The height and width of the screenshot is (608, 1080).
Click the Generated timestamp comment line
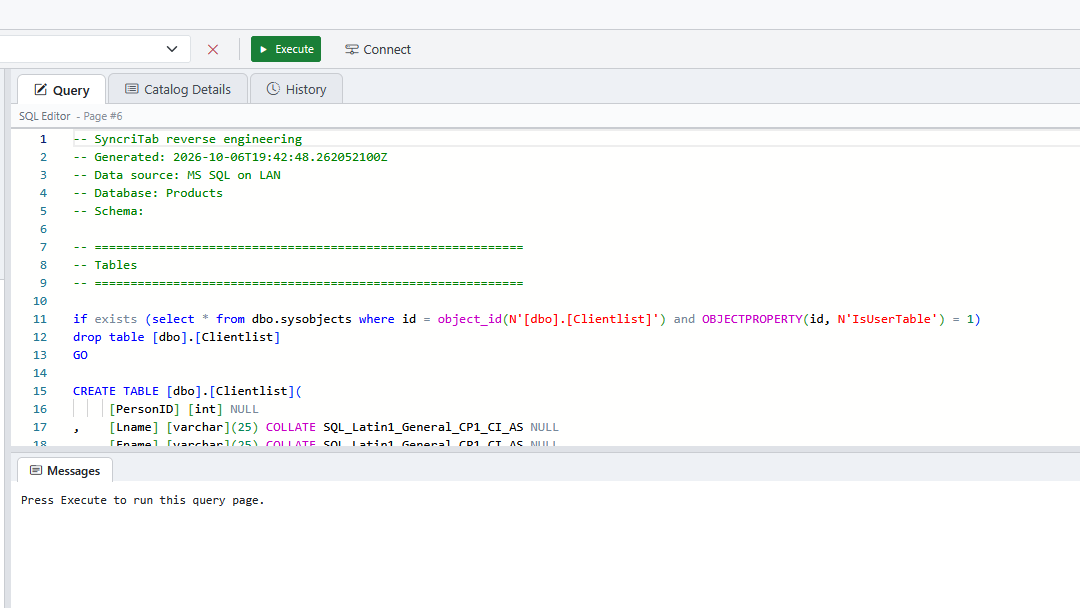[230, 157]
